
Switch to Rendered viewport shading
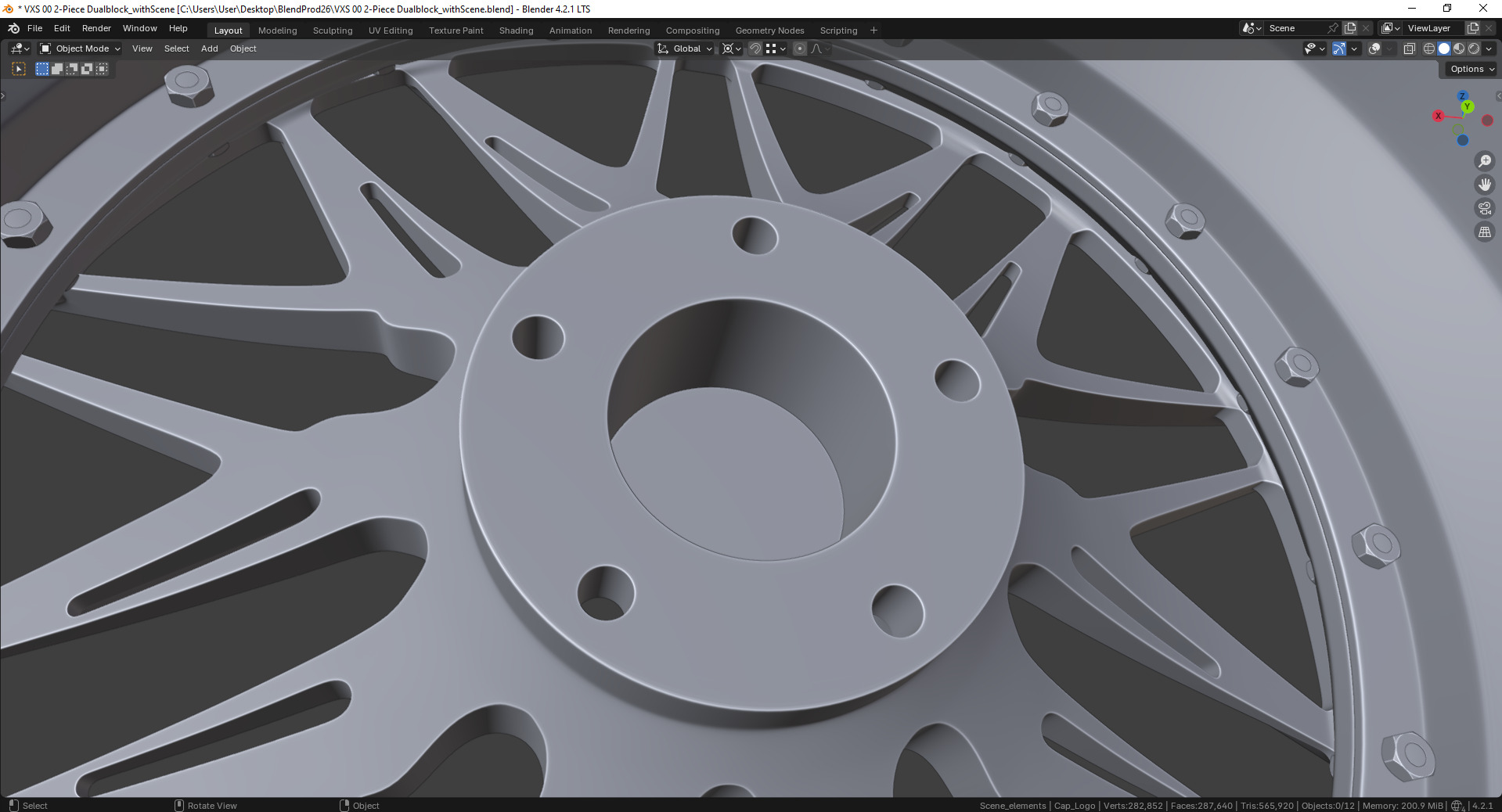[1474, 49]
